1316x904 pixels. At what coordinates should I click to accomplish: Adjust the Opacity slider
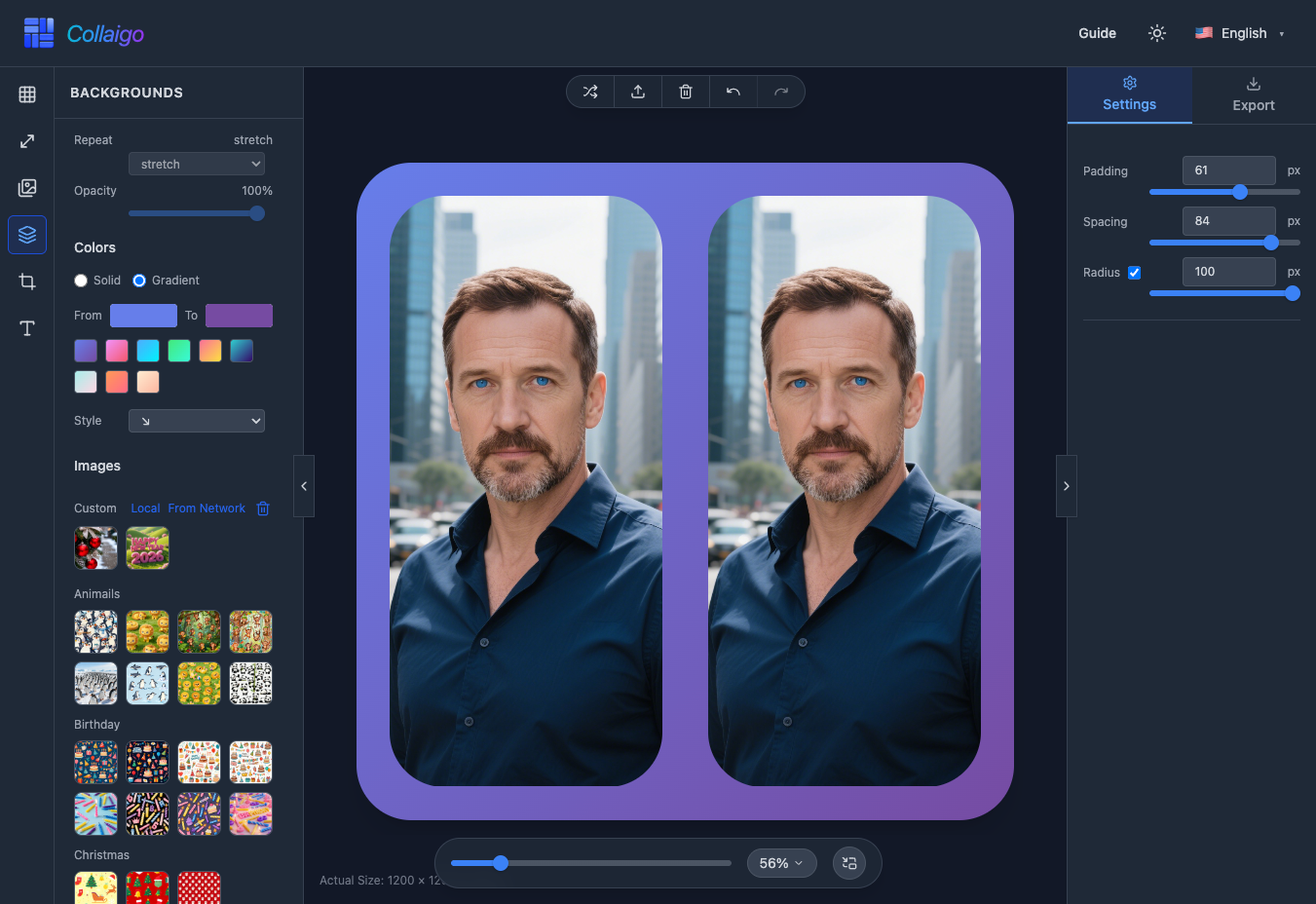(197, 213)
